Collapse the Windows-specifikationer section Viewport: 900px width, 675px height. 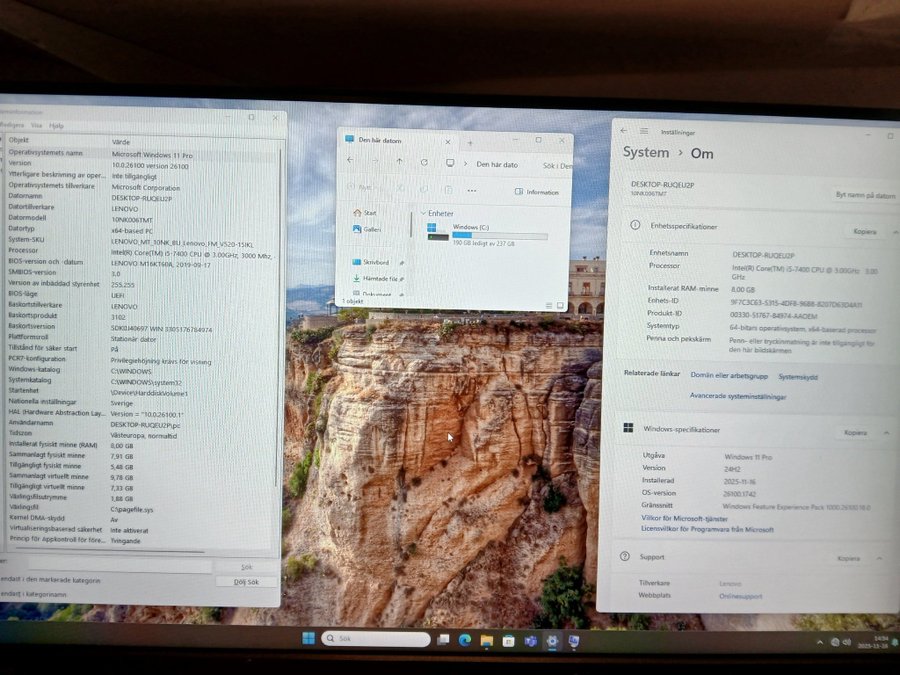click(886, 432)
